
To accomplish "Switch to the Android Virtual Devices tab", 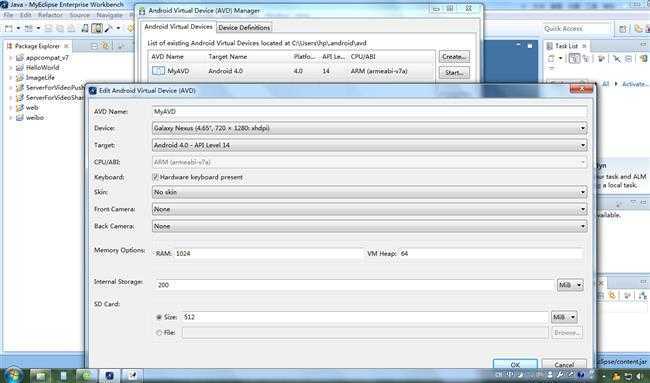I will click(x=178, y=27).
